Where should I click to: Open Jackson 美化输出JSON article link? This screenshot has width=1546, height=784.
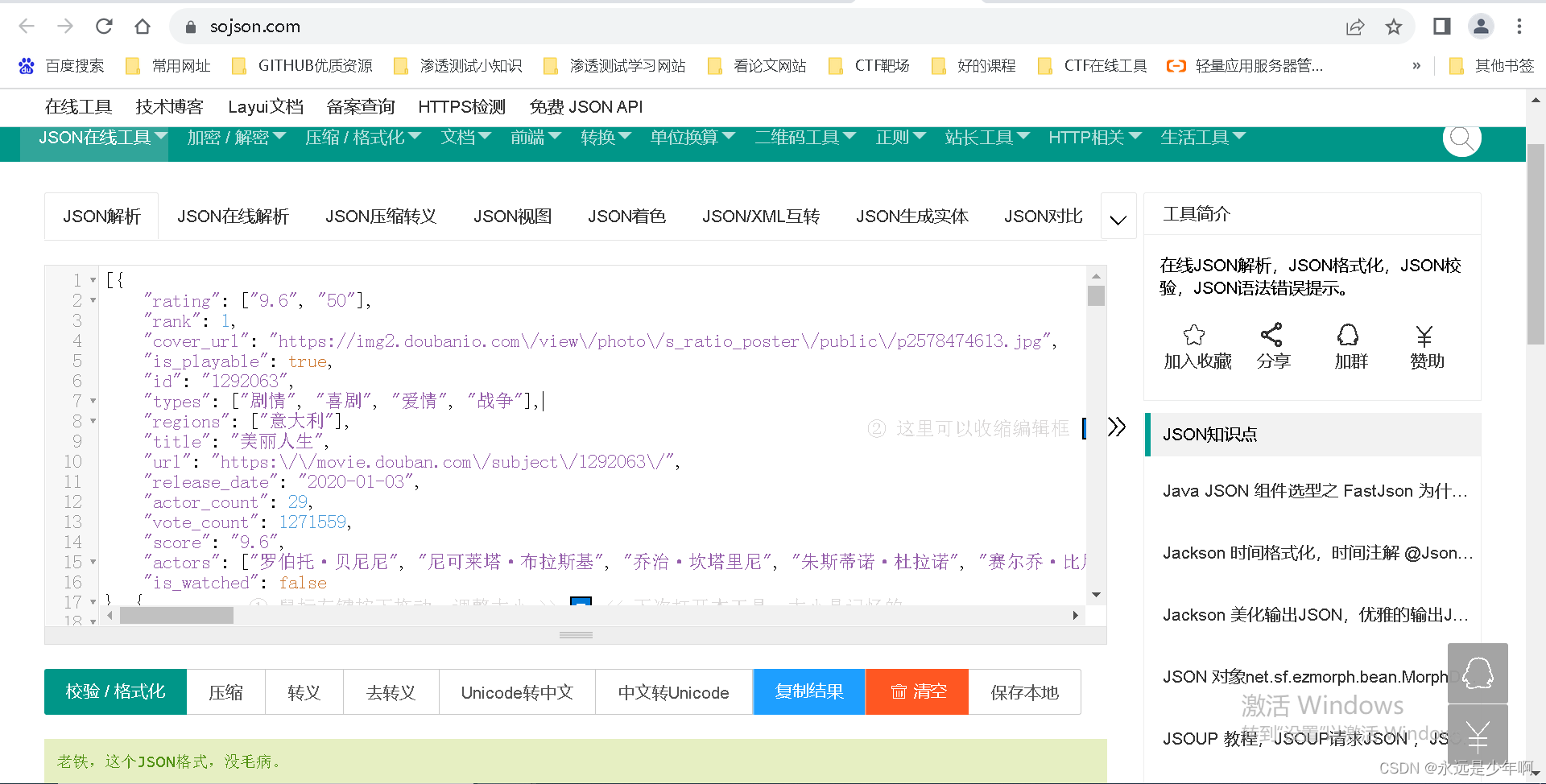pyautogui.click(x=1316, y=615)
